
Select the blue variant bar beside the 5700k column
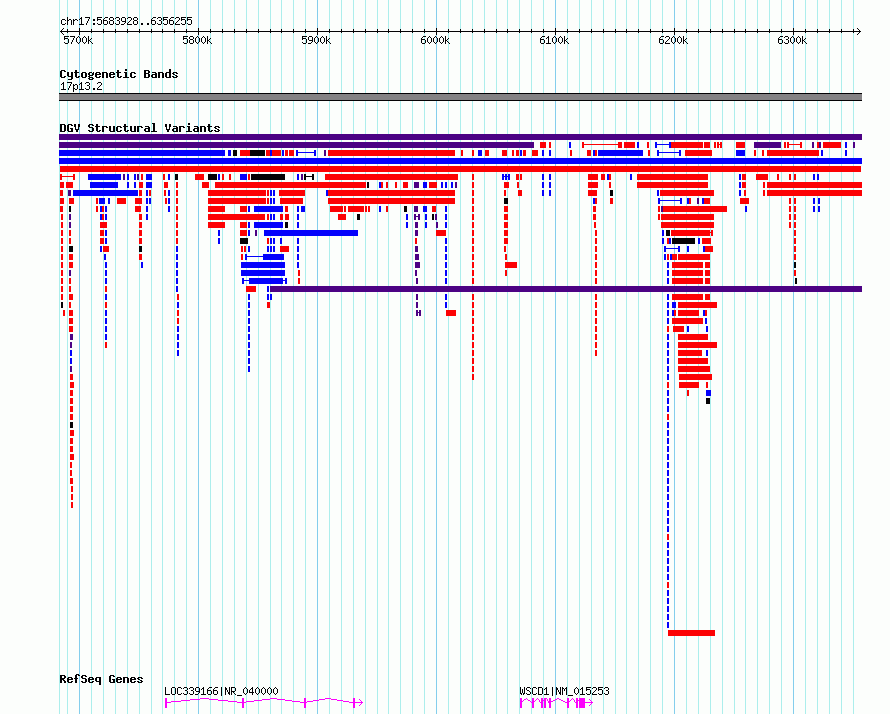point(106,193)
